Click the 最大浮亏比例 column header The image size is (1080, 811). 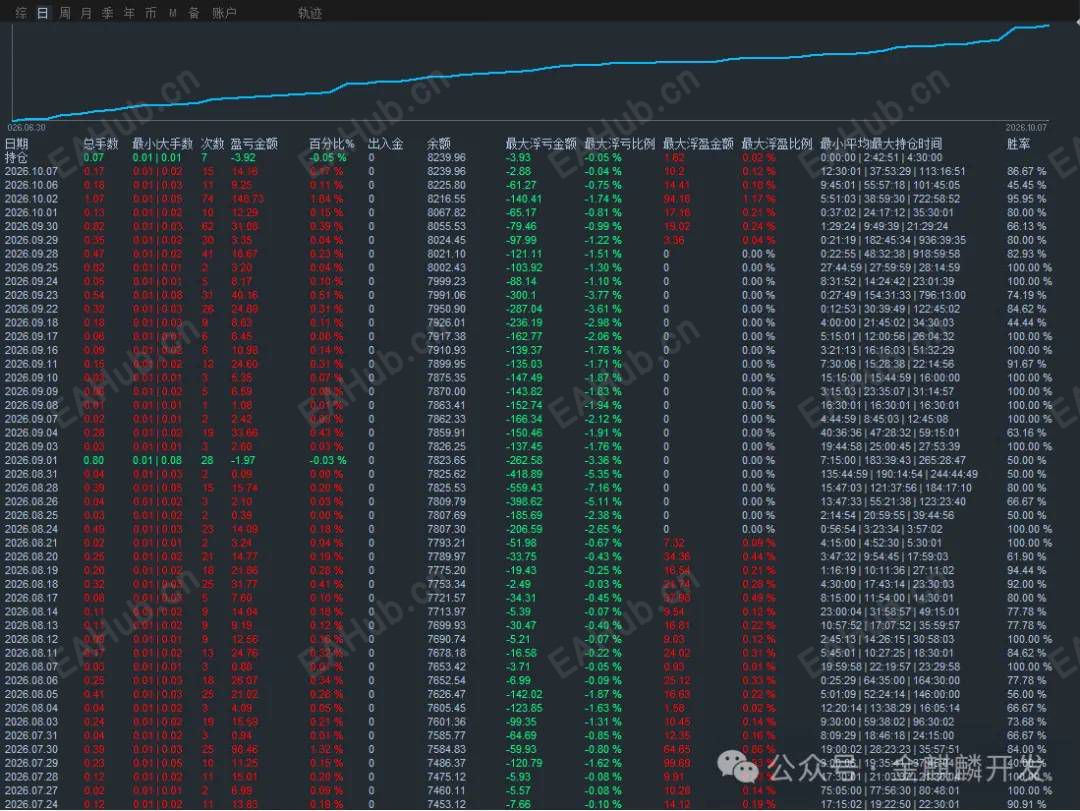620,143
